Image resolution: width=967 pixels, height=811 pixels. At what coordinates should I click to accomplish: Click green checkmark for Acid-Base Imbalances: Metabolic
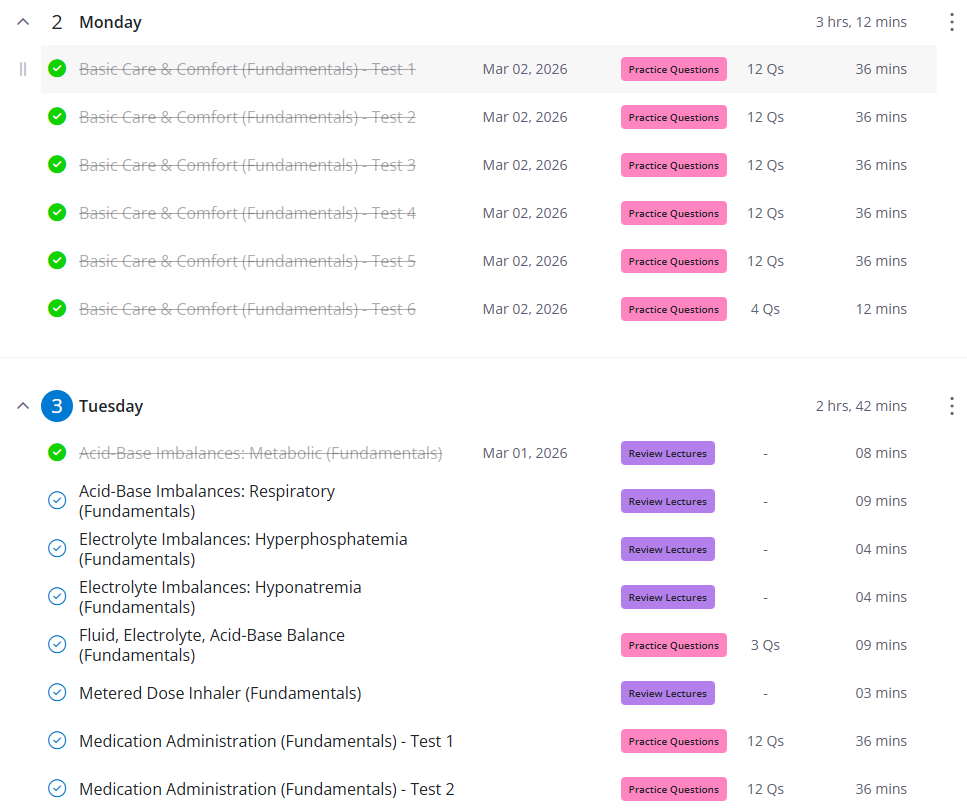(57, 453)
